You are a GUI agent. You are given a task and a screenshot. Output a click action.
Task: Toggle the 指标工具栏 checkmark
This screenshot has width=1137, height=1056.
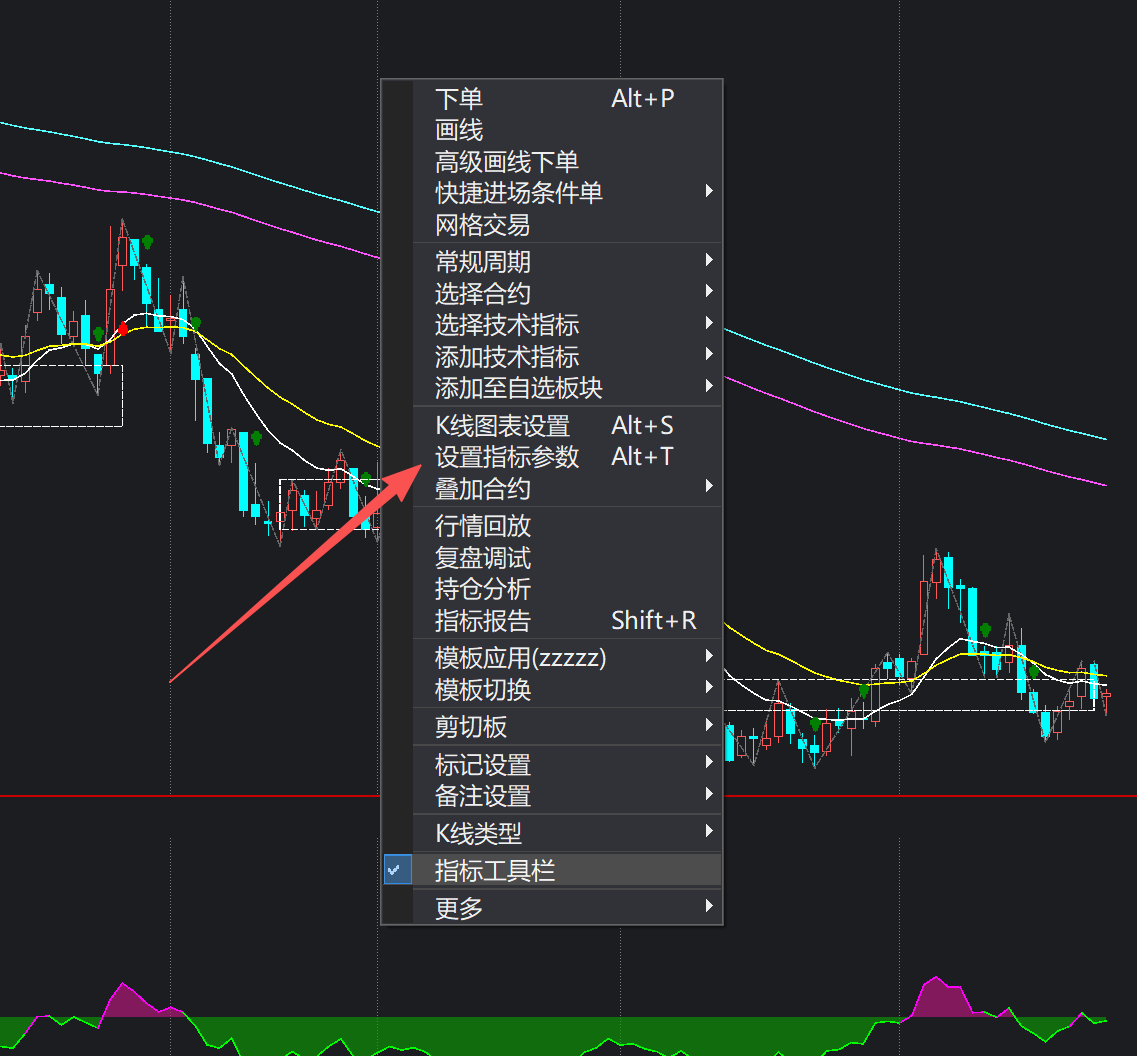[396, 870]
